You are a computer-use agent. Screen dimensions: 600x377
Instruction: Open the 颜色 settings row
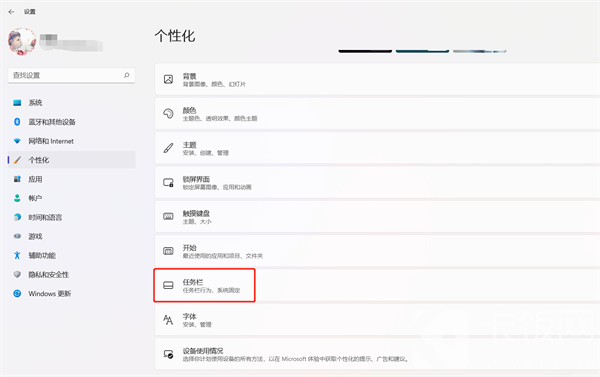[x=377, y=114]
